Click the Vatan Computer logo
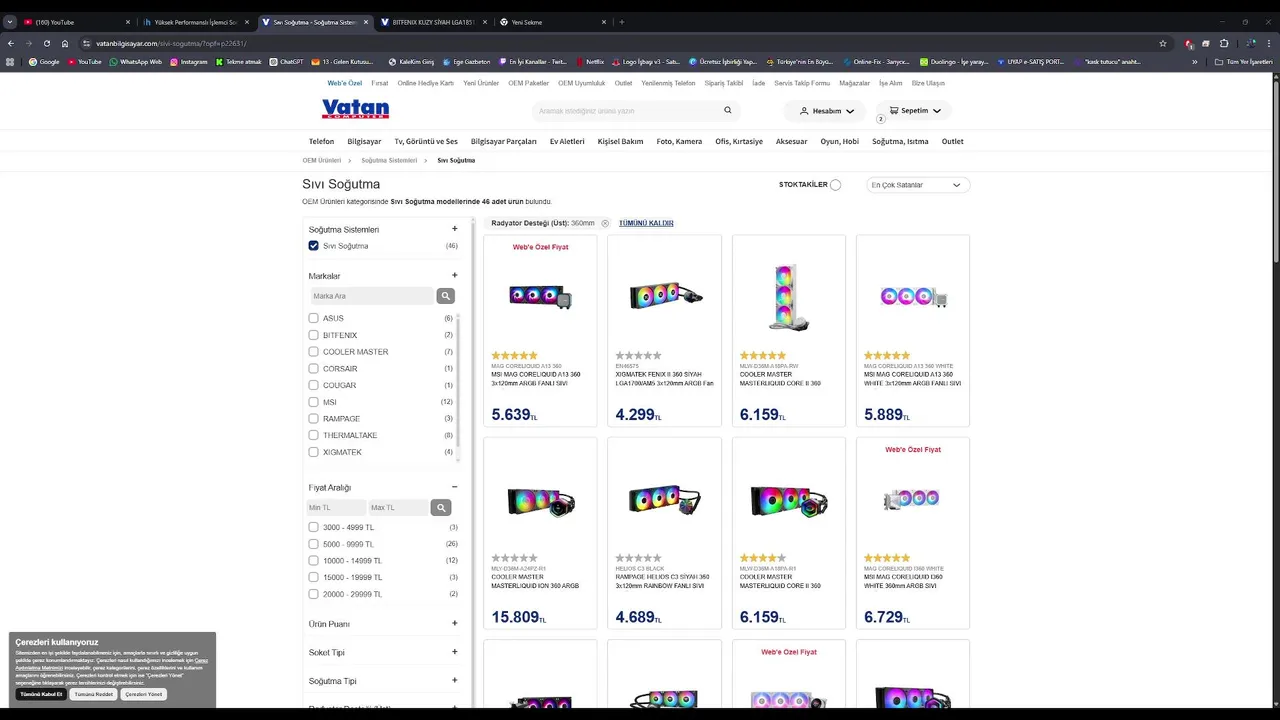The height and width of the screenshot is (720, 1280). 355,109
